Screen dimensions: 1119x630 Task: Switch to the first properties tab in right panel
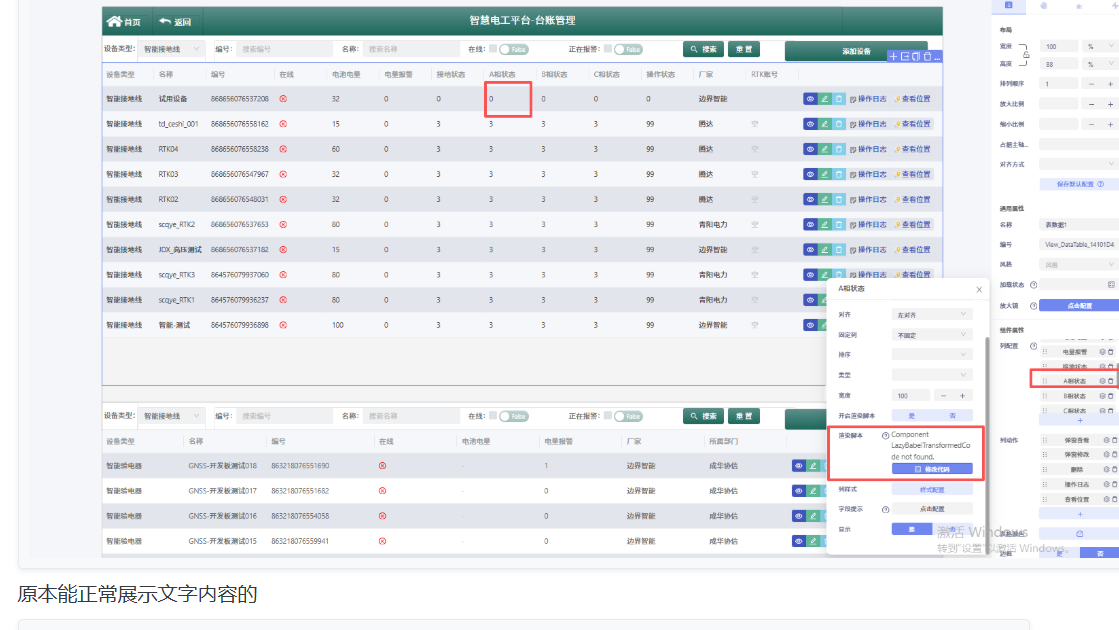click(1008, 6)
